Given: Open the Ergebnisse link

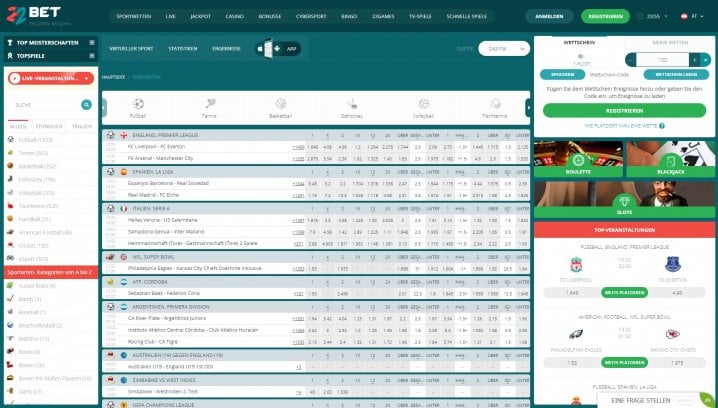Looking at the screenshot, I should (226, 49).
